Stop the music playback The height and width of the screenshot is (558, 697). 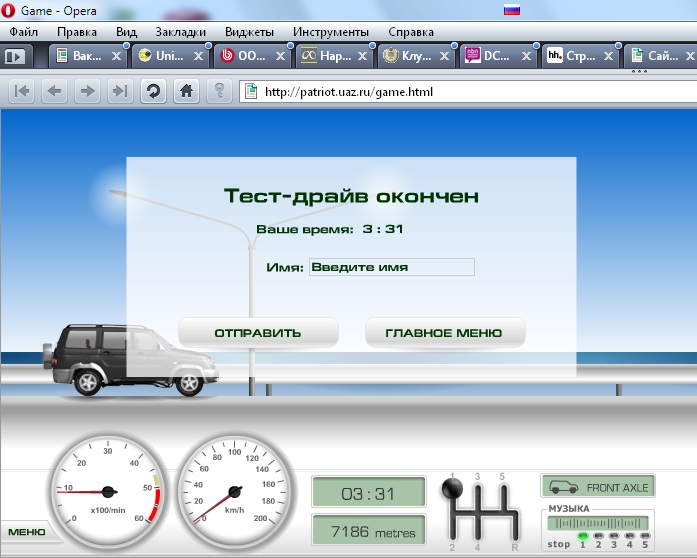(x=560, y=544)
